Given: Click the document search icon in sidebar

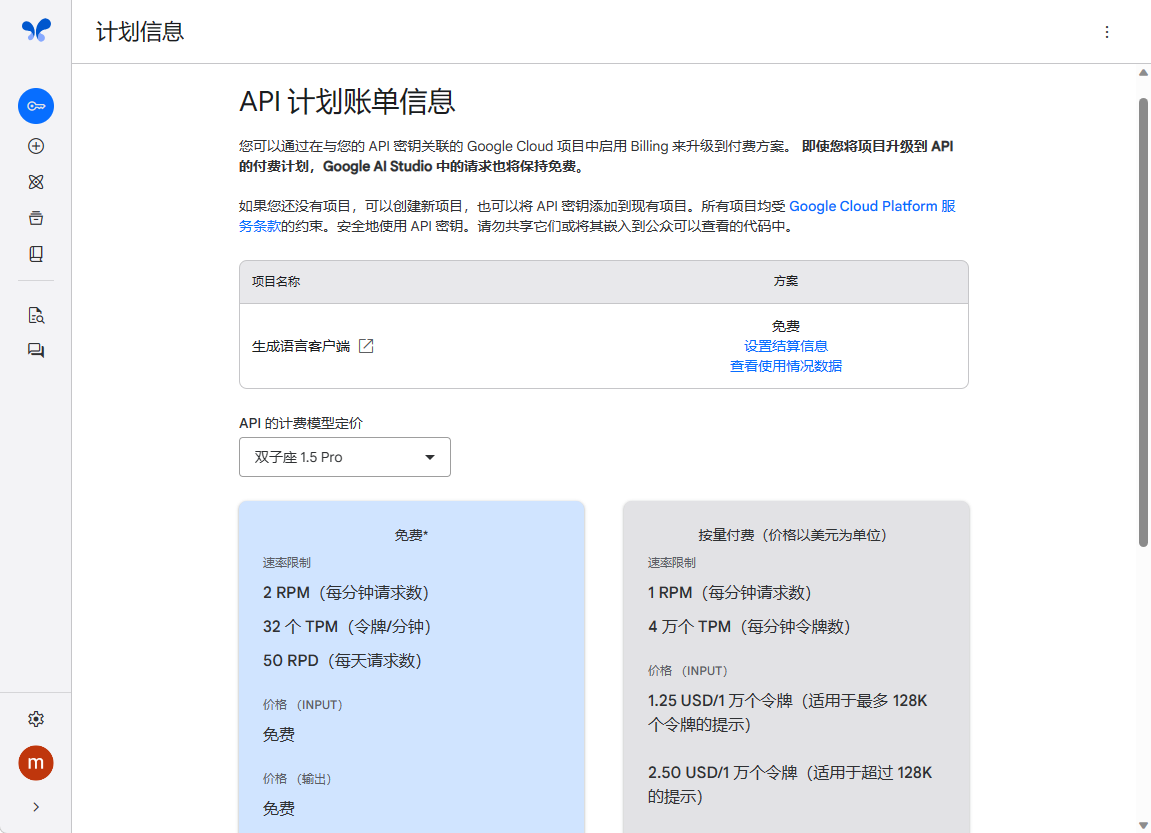Looking at the screenshot, I should tap(36, 316).
